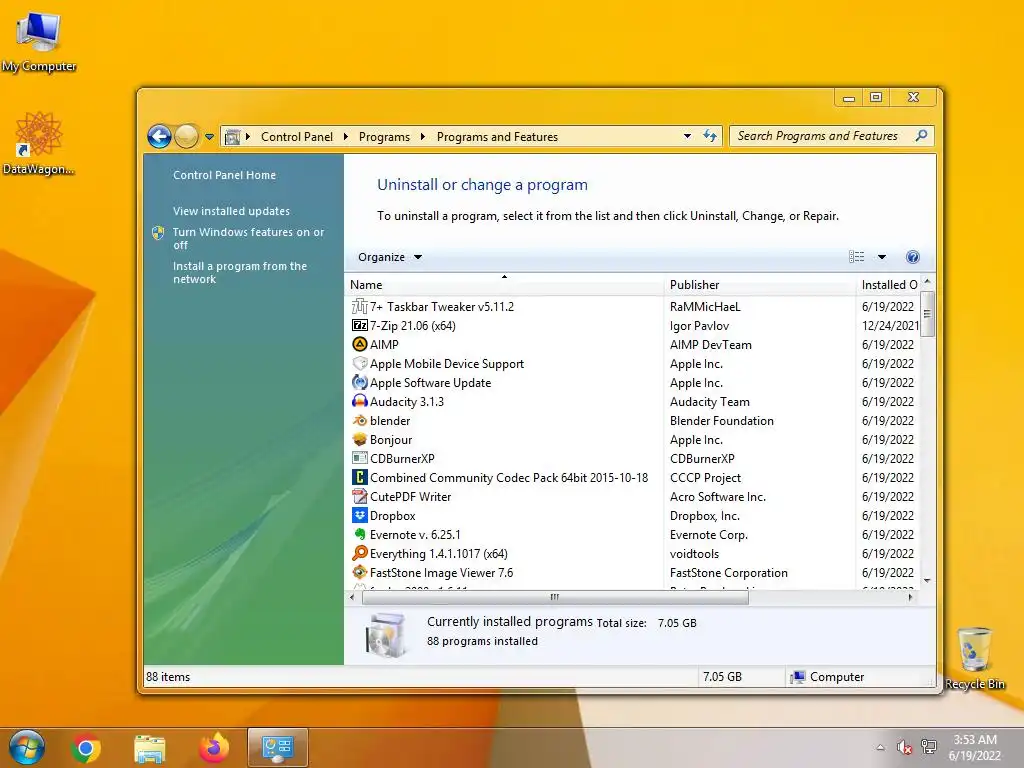Click the vertical scrollbar down arrow
The width and height of the screenshot is (1024, 768).
[927, 581]
